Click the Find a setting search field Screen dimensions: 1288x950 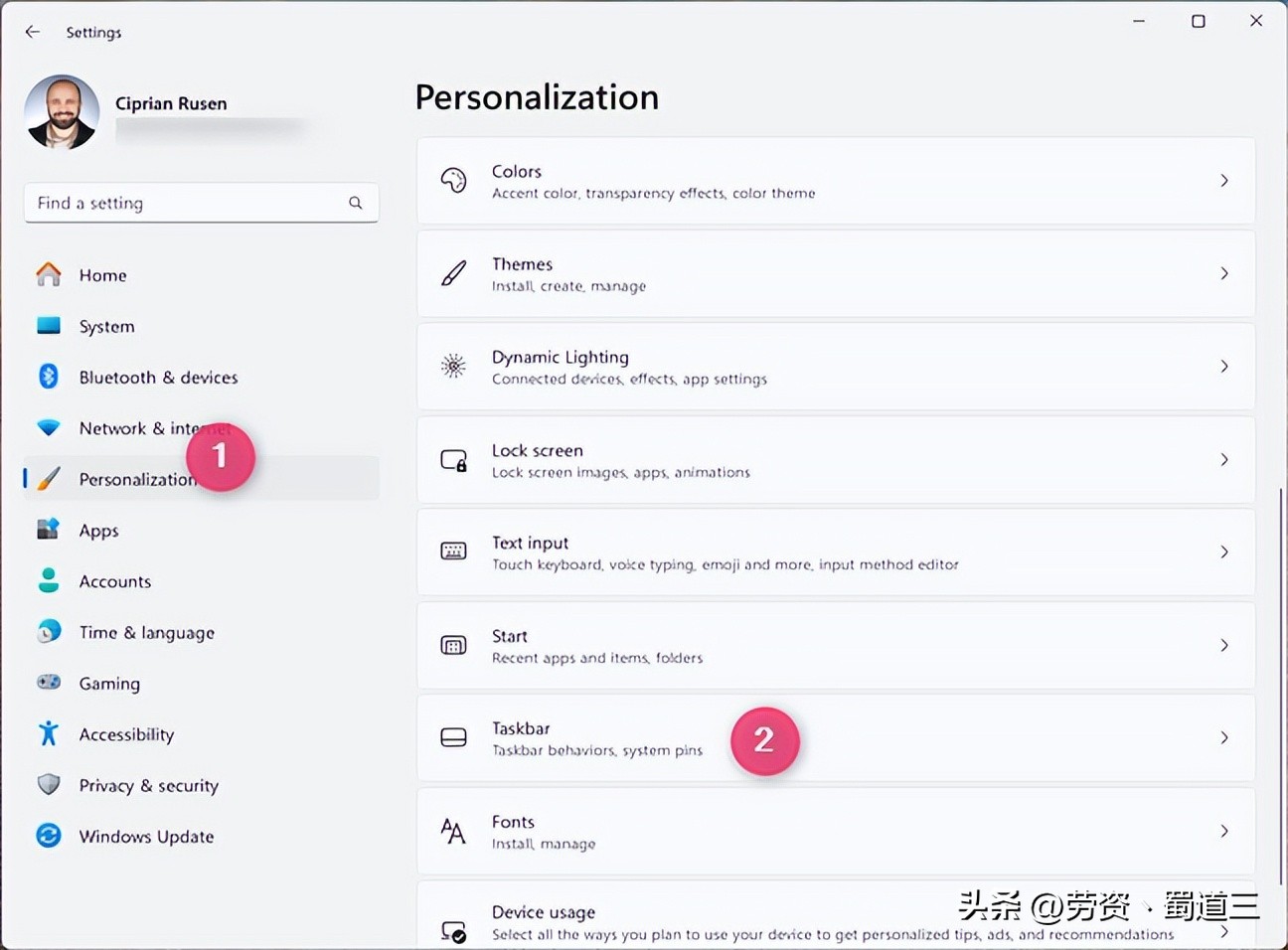(x=179, y=203)
